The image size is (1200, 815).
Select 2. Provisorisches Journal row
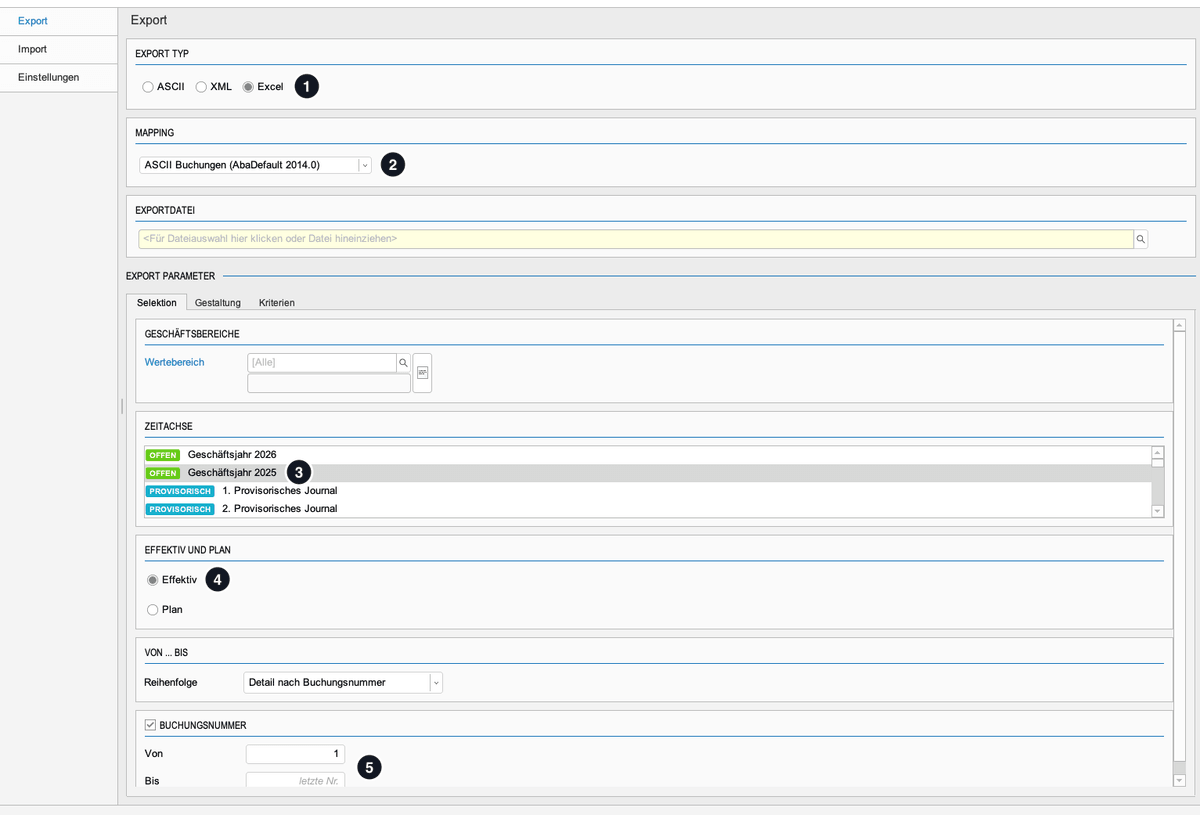point(648,508)
